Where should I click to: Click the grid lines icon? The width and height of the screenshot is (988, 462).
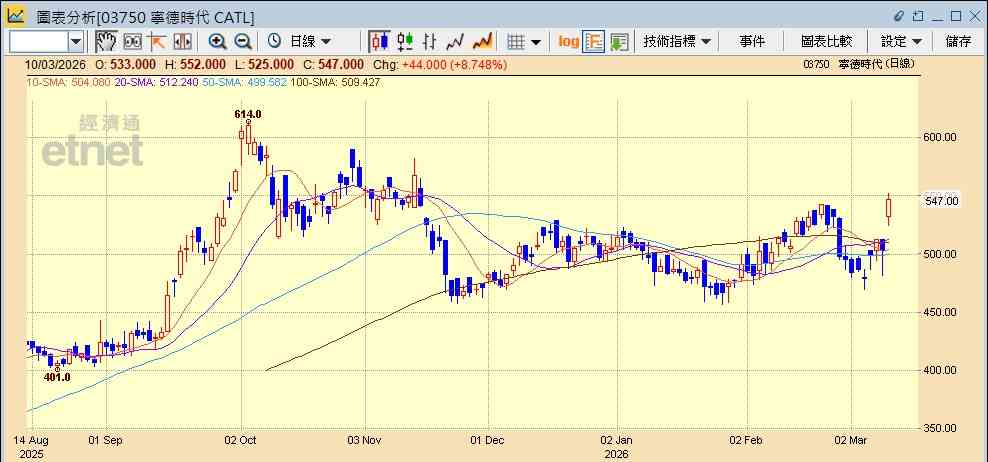pyautogui.click(x=516, y=42)
